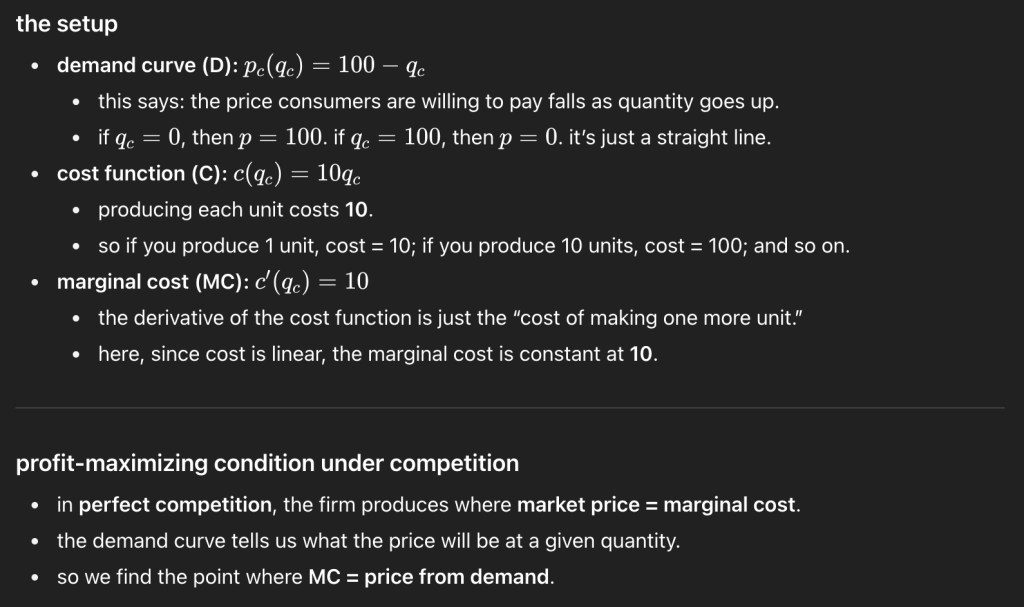
Task: Click the bold "cost function (C)" label
Action: coord(141,174)
